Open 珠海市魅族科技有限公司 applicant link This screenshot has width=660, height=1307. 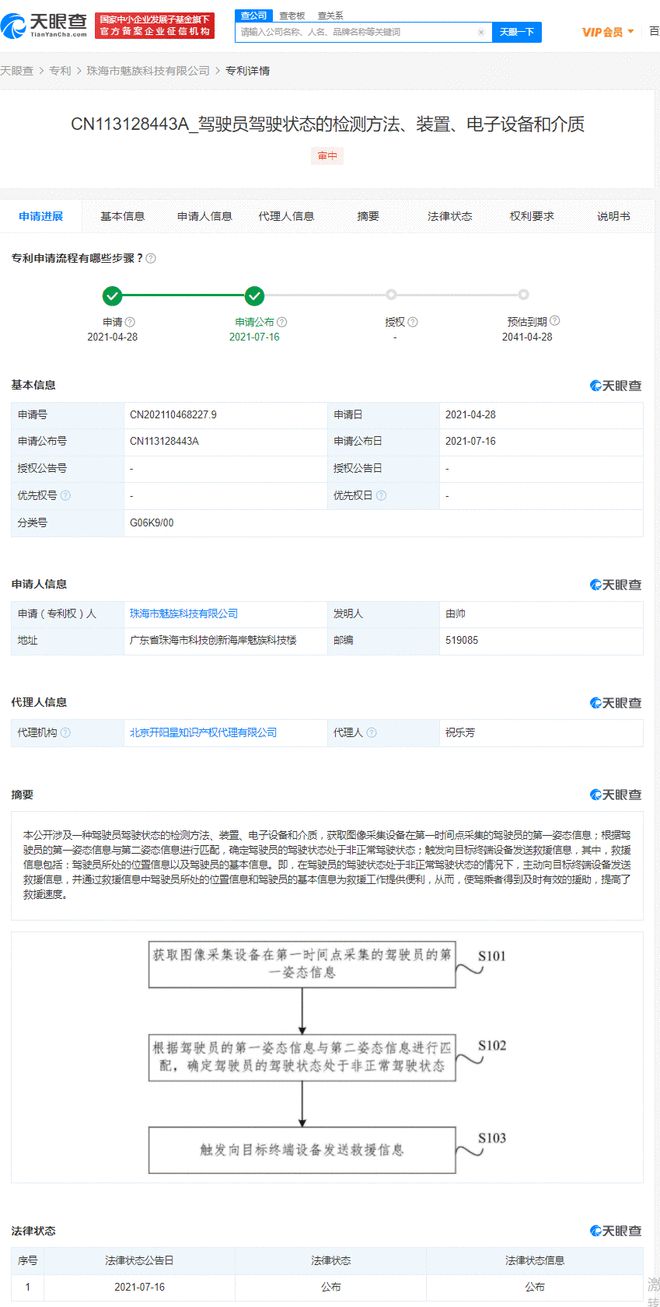[184, 613]
